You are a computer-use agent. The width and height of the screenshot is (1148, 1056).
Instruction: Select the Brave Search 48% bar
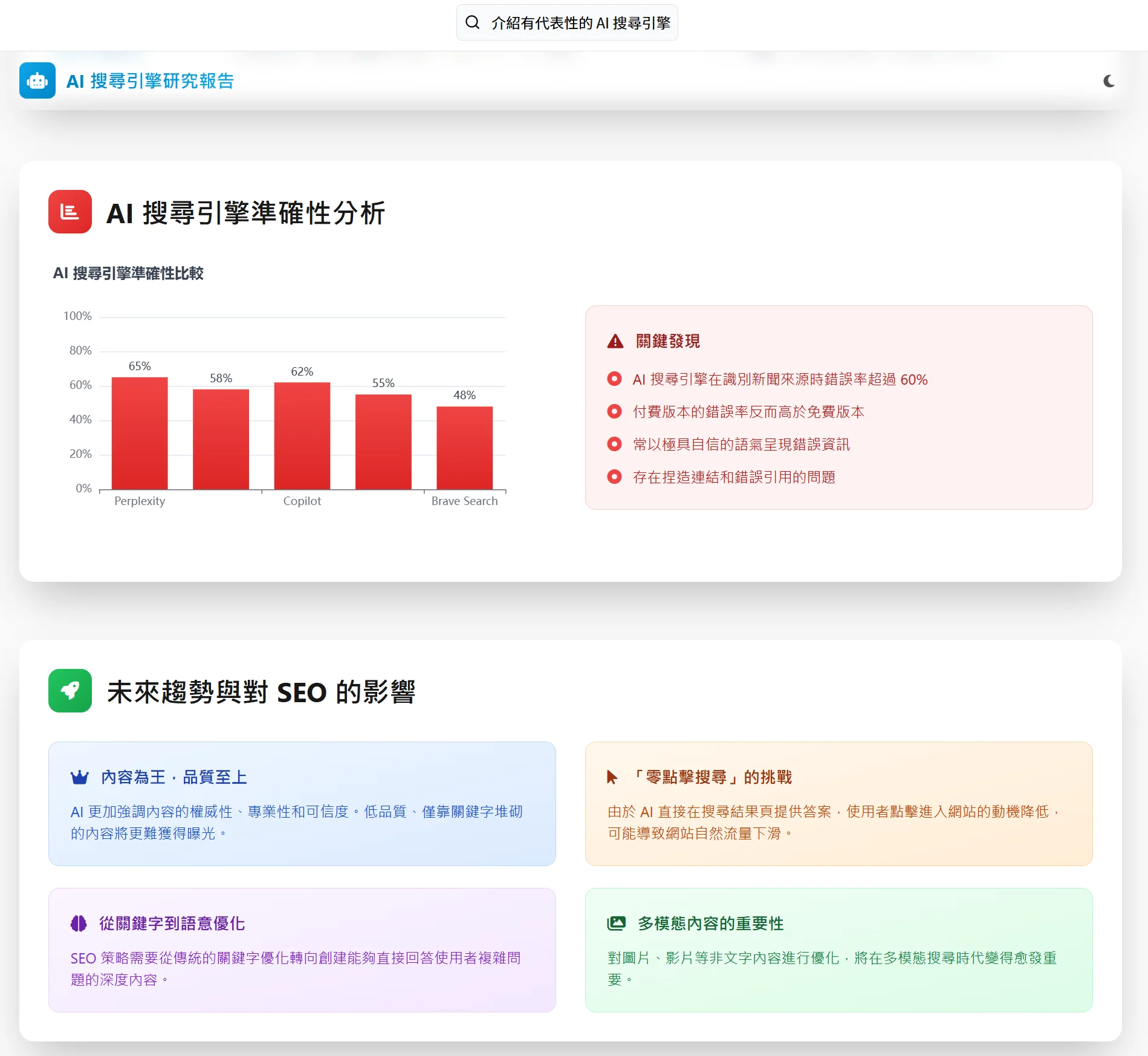pos(464,448)
